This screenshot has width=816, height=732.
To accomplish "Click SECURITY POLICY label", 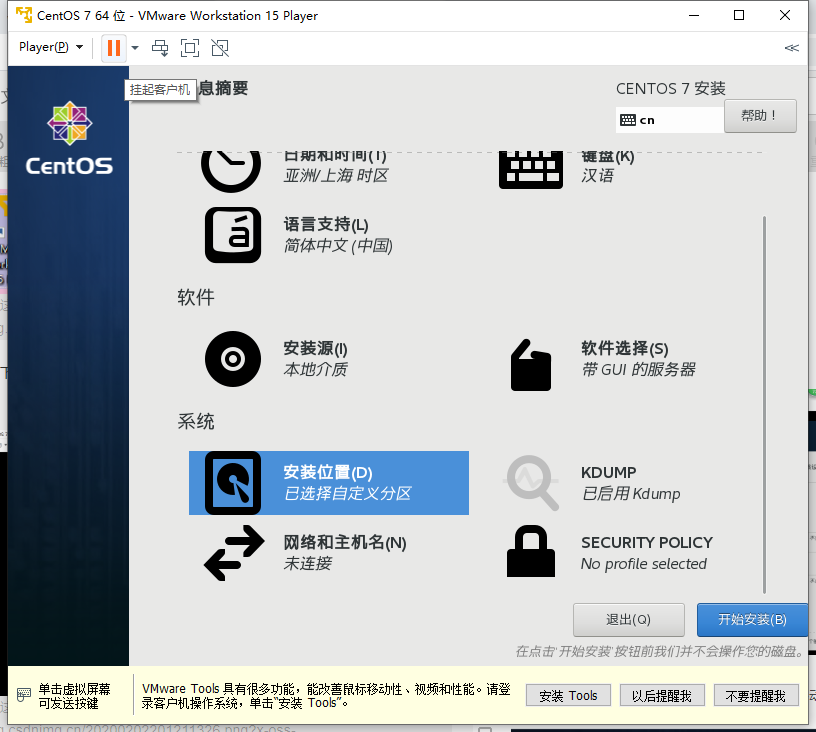I will coord(647,543).
